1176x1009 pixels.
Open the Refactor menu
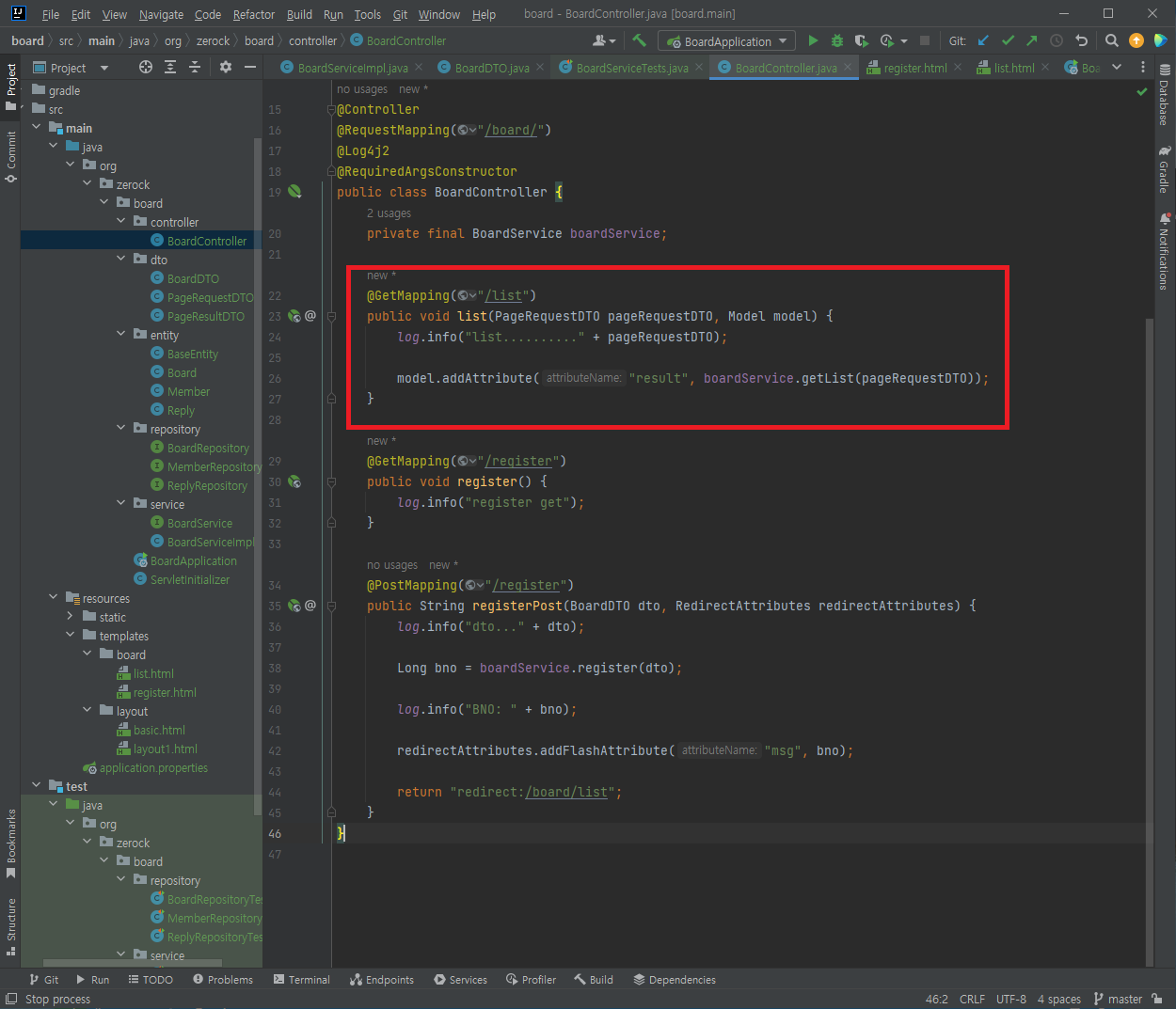click(254, 14)
